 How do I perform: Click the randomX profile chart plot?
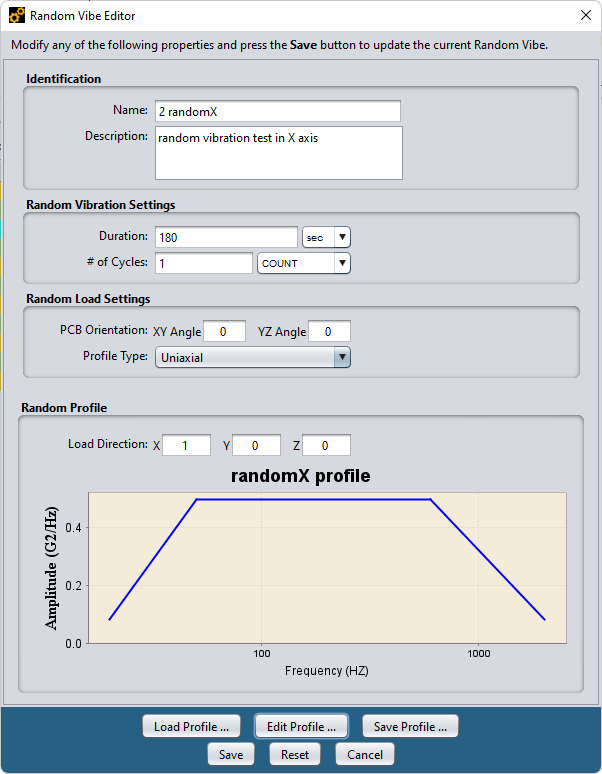327,567
